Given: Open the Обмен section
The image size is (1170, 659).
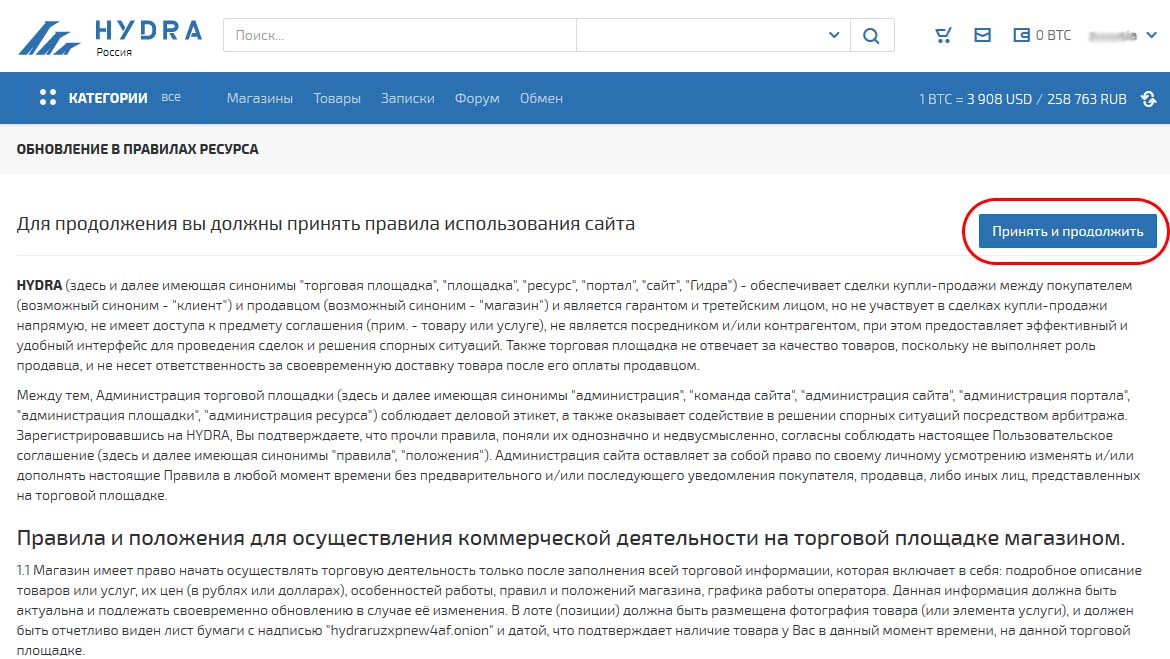Looking at the screenshot, I should [541, 99].
